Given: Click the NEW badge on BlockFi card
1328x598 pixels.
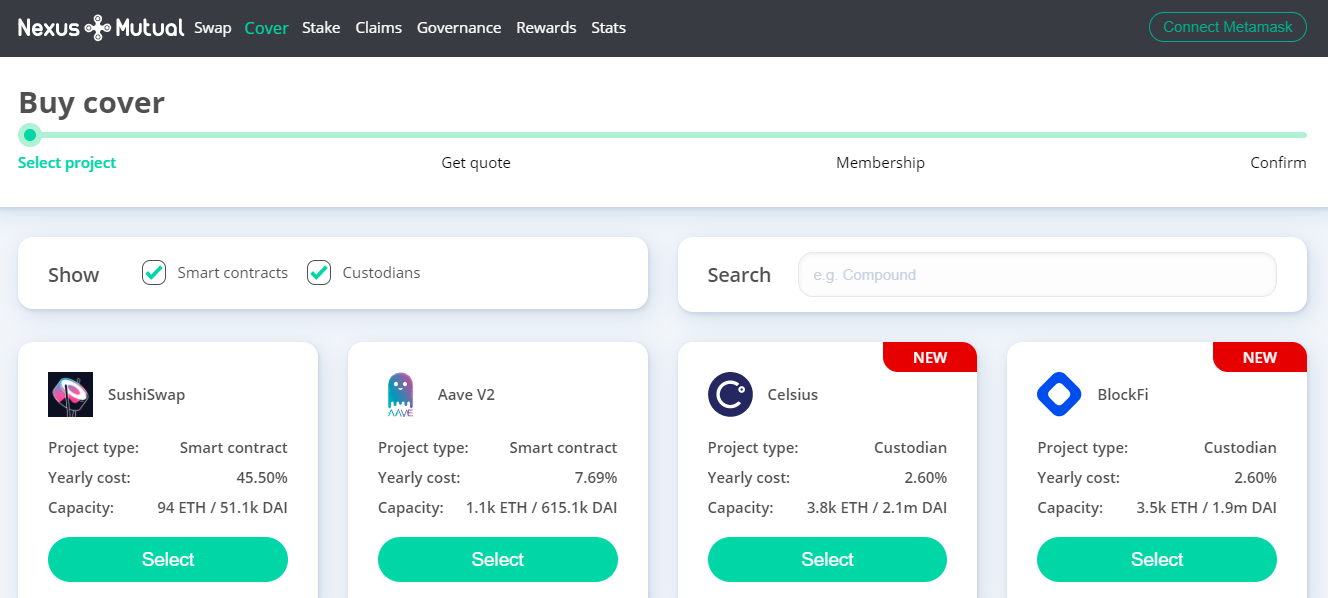Looking at the screenshot, I should [1260, 357].
